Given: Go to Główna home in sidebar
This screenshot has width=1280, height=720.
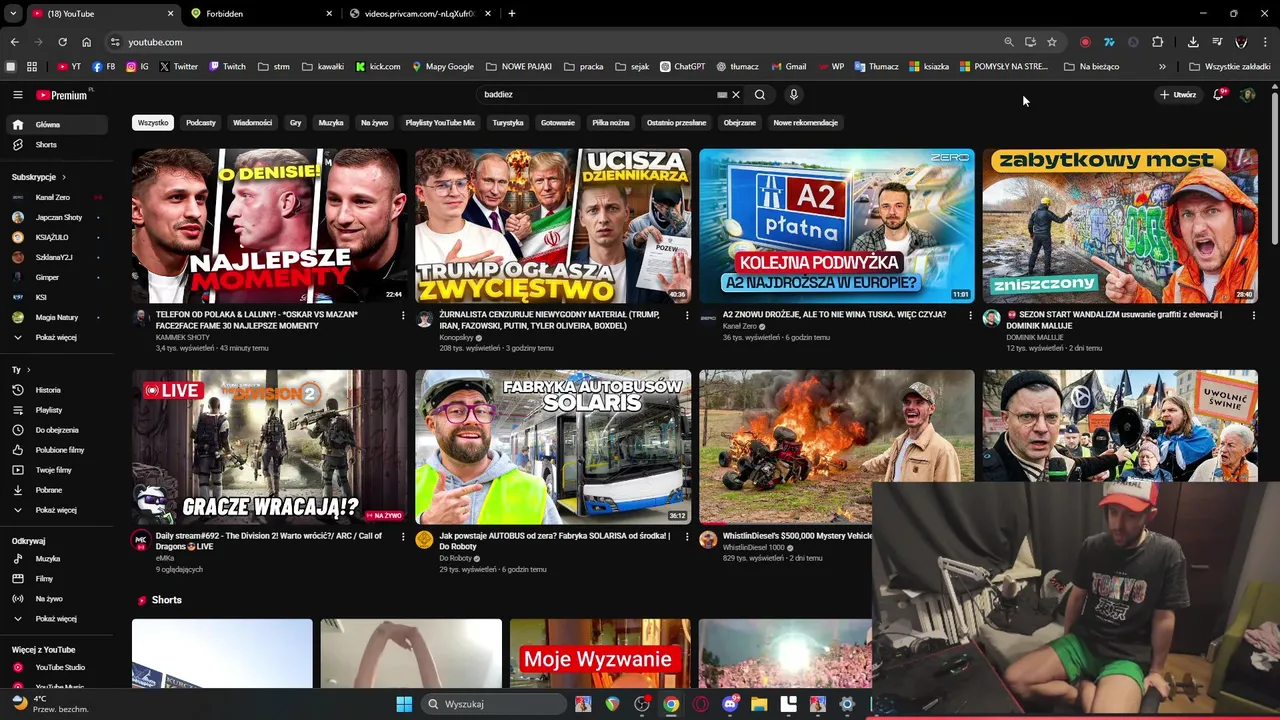Looking at the screenshot, I should (56, 125).
